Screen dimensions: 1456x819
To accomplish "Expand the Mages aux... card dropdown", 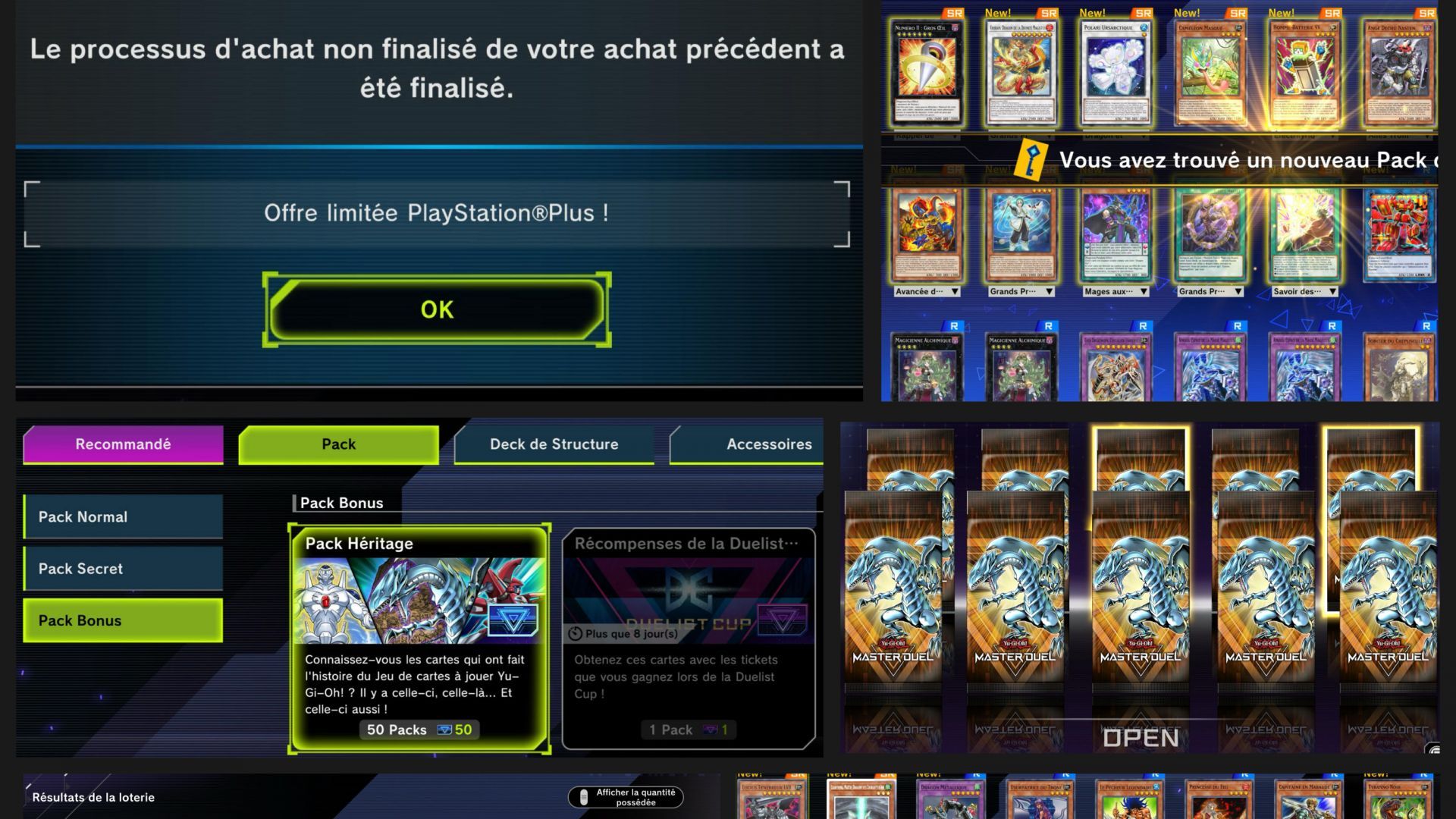I will [x=1116, y=291].
